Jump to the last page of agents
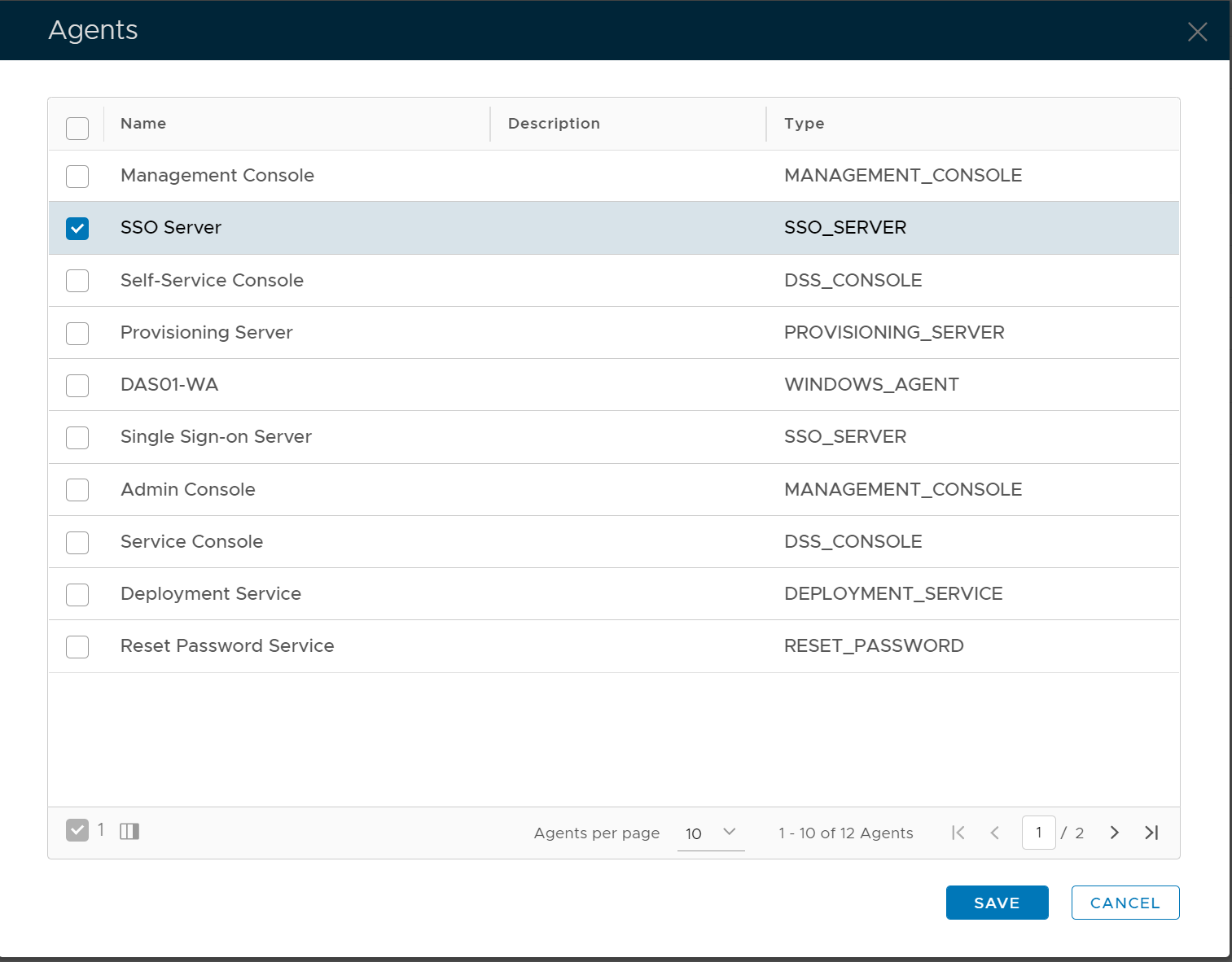Viewport: 1232px width, 962px height. [1151, 833]
